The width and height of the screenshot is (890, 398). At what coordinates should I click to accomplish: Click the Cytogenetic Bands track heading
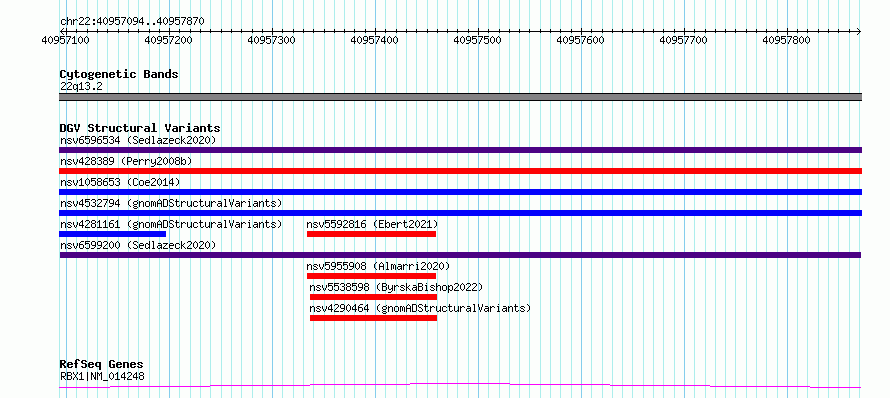click(x=119, y=74)
